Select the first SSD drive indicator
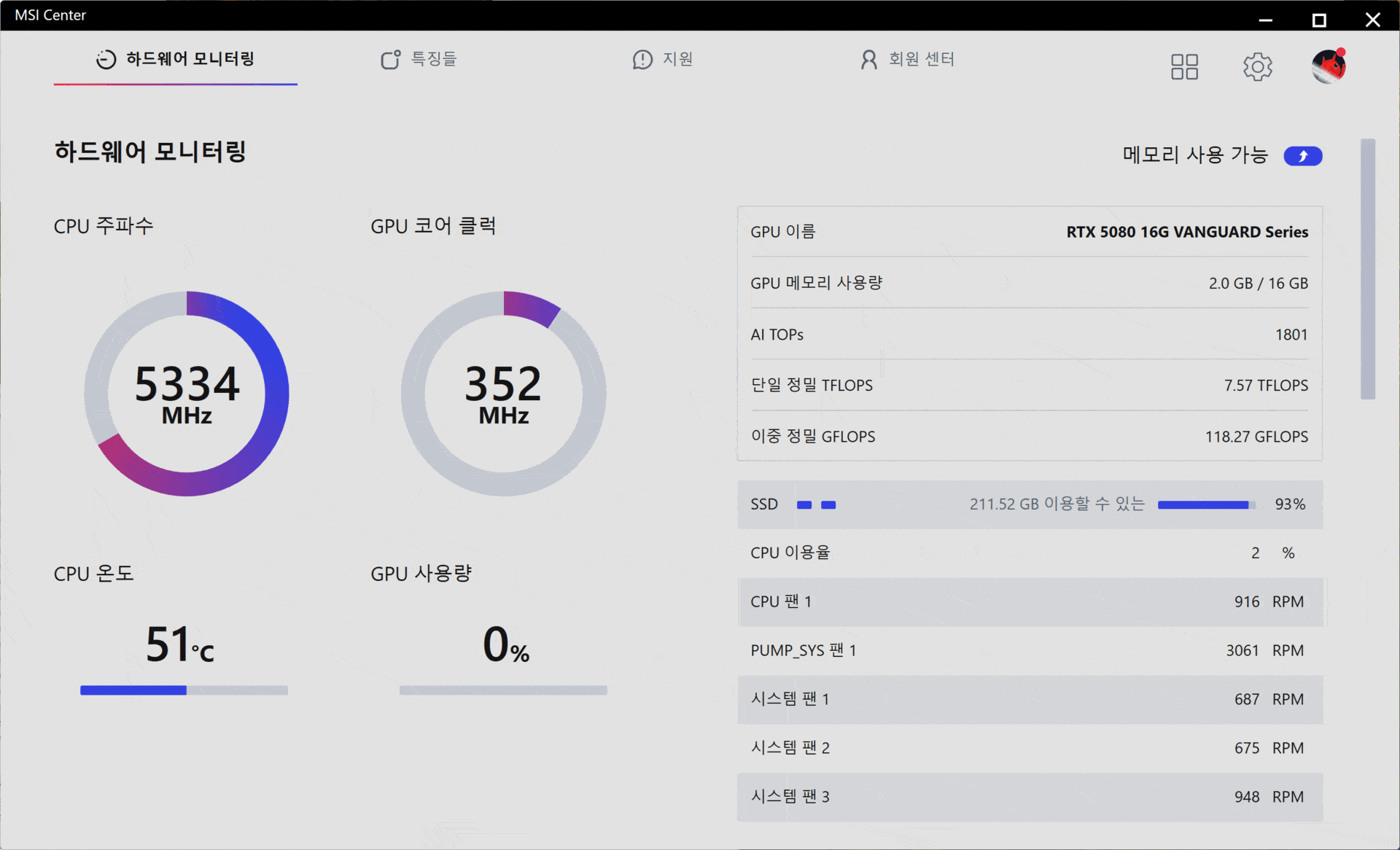This screenshot has width=1400, height=850. coord(804,504)
